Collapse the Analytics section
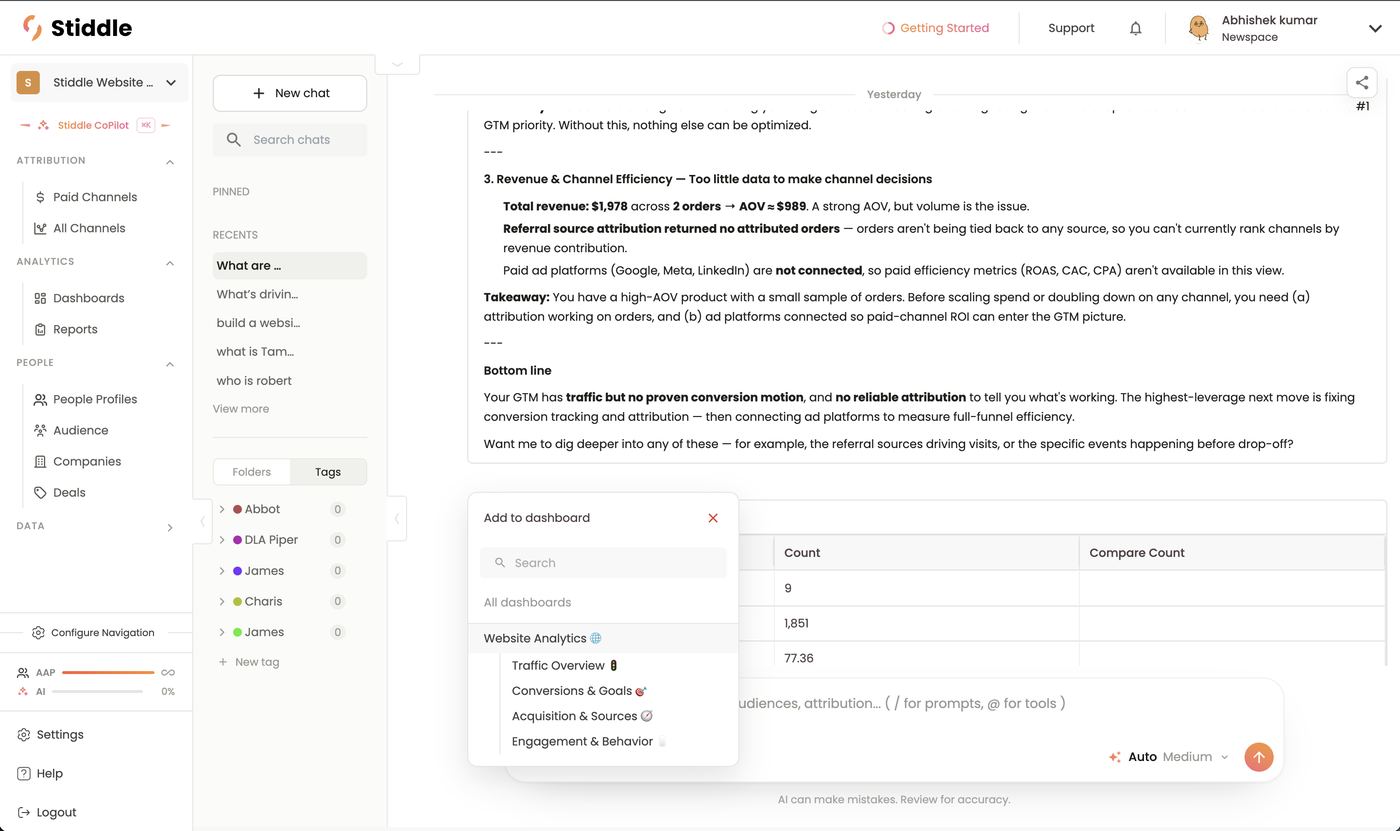1400x831 pixels. [169, 262]
